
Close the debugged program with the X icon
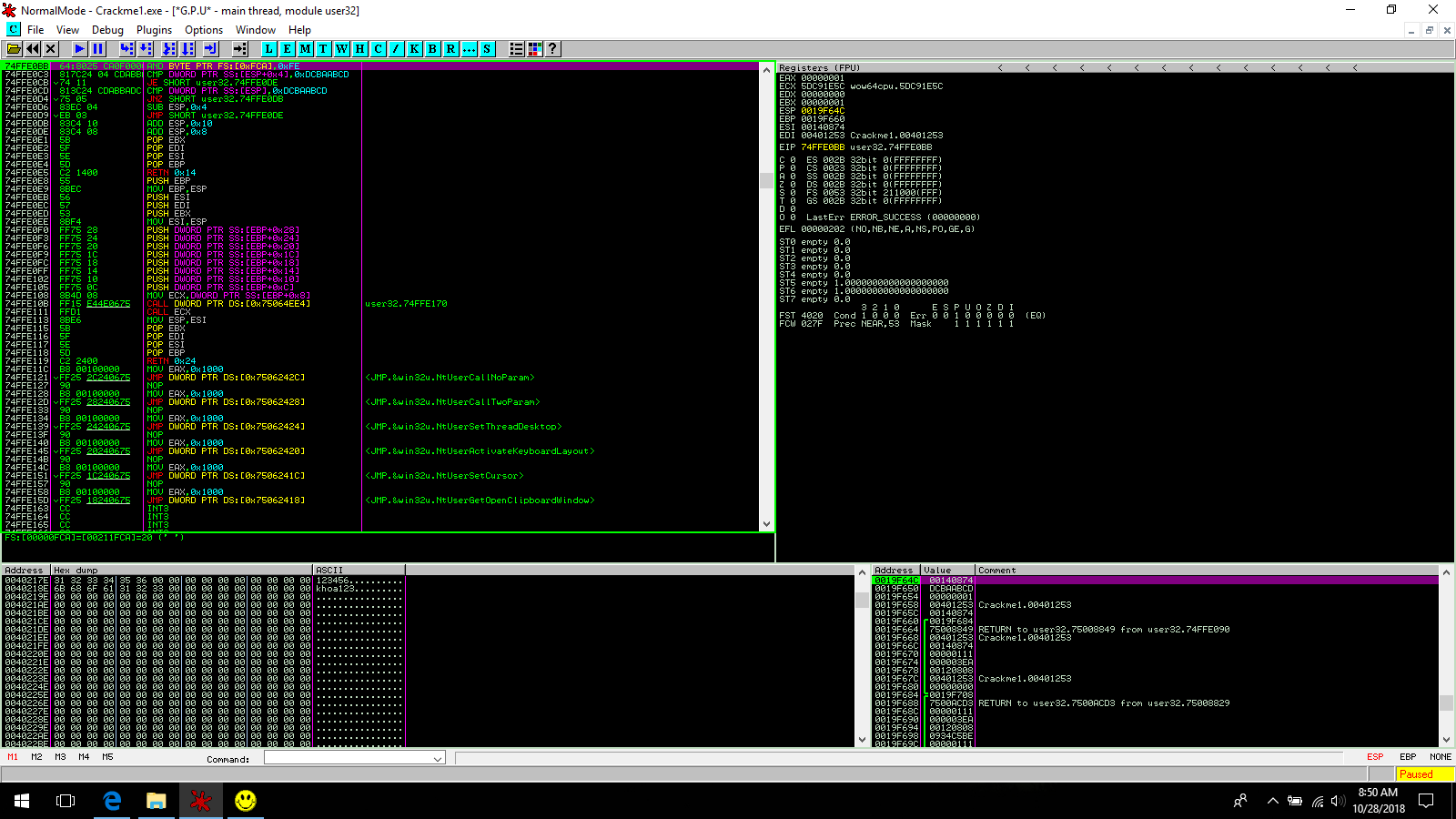[x=51, y=49]
